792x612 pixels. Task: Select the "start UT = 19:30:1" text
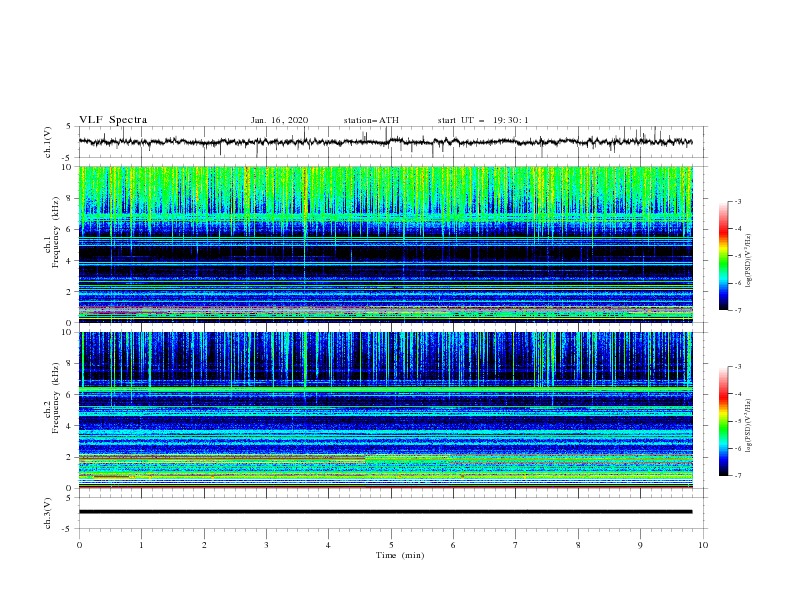483,120
